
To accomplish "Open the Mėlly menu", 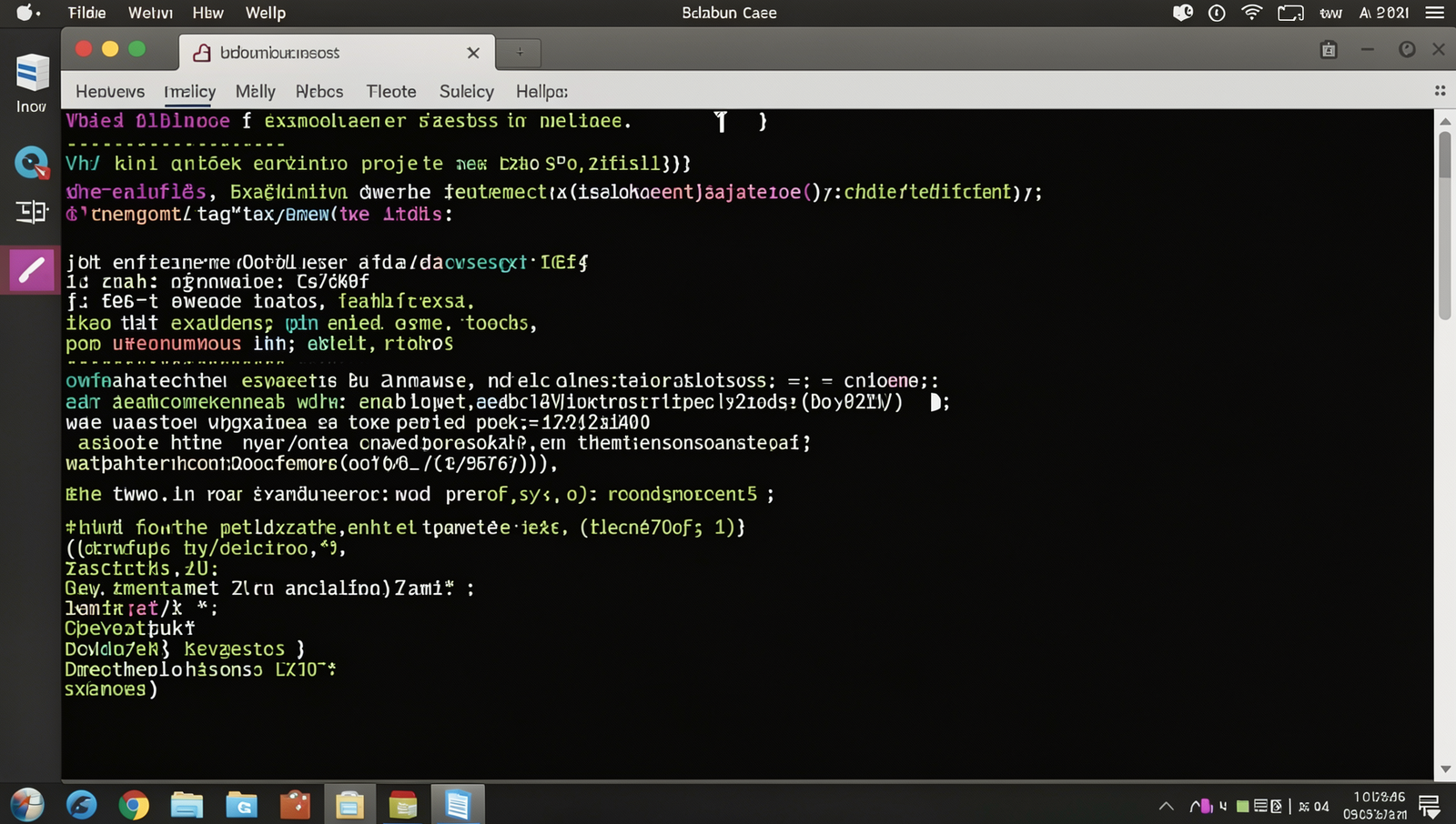I will tap(255, 91).
